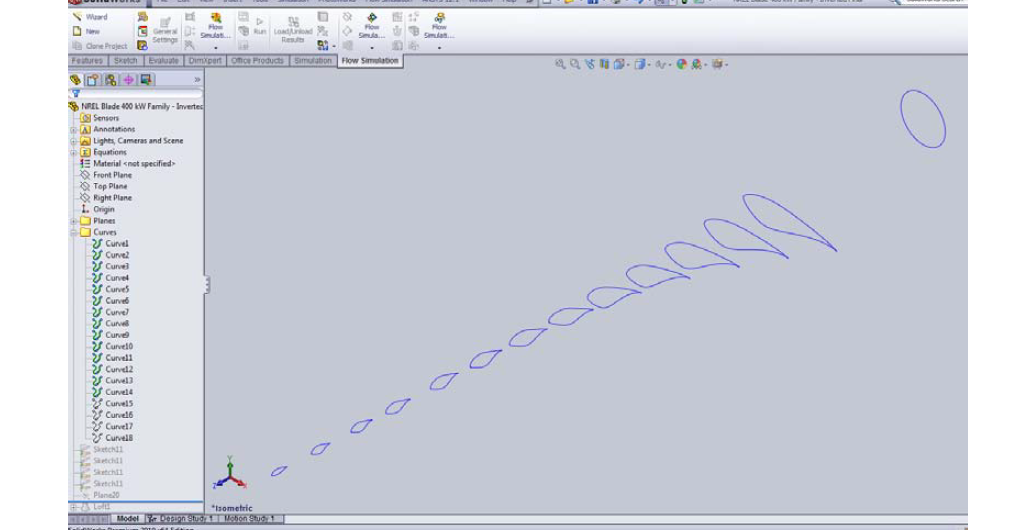1025x530 pixels.
Task: Open the DimXpertManager tab icon
Action: [128, 80]
